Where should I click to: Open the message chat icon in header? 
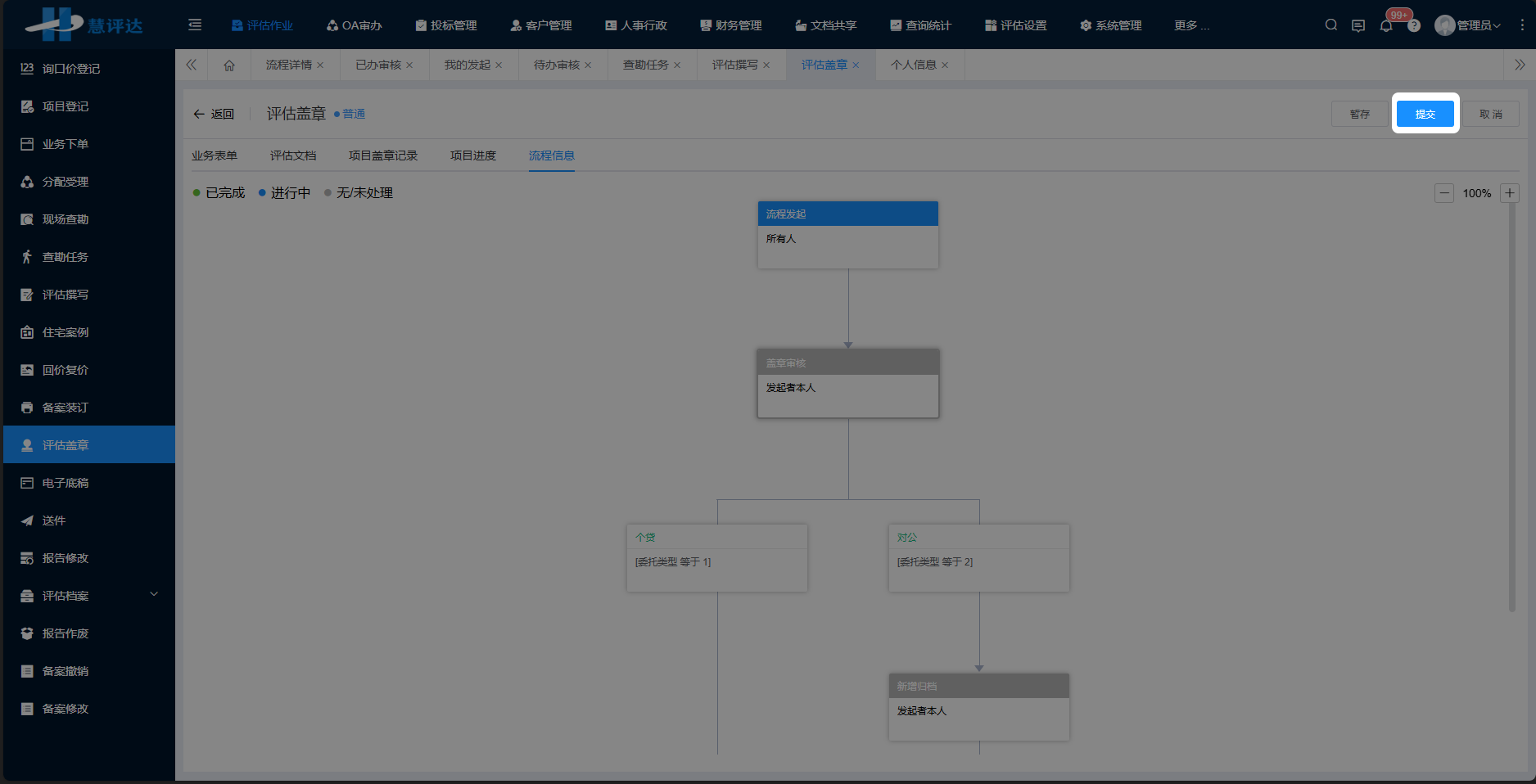click(1358, 26)
